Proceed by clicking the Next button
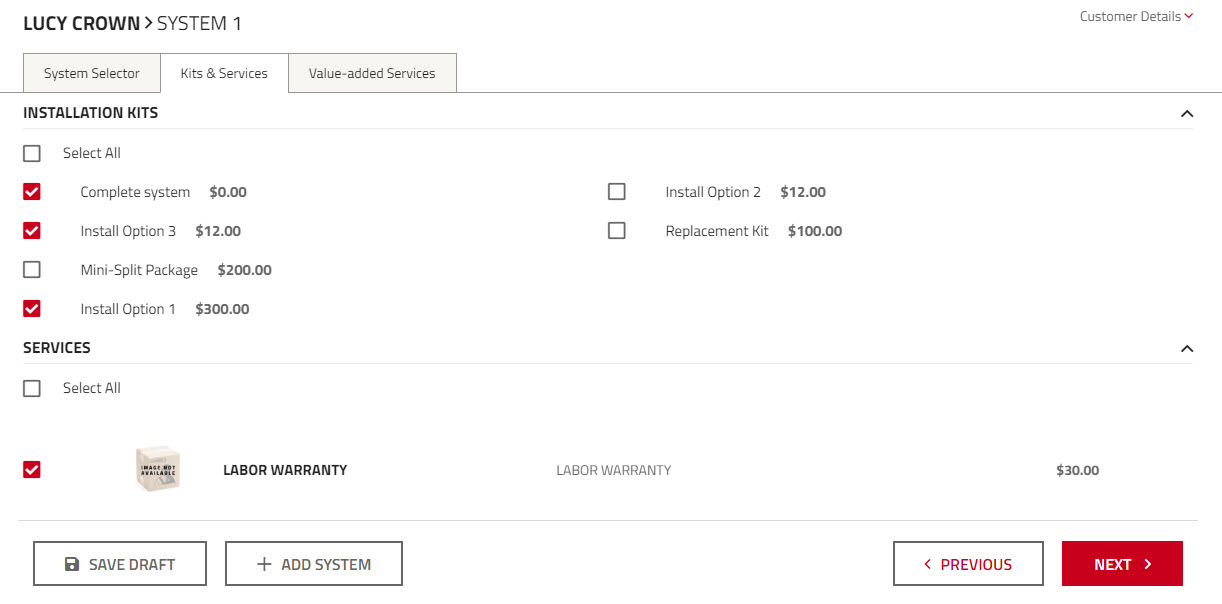The height and width of the screenshot is (604, 1222). [1122, 564]
